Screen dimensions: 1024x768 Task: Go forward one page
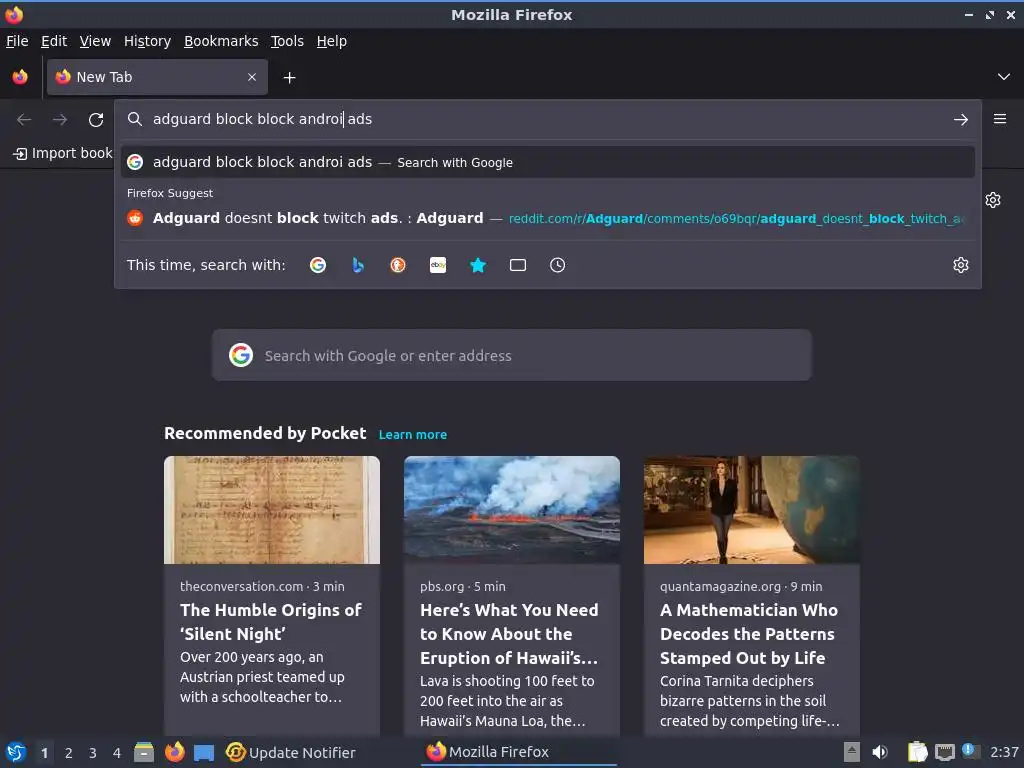pos(60,120)
